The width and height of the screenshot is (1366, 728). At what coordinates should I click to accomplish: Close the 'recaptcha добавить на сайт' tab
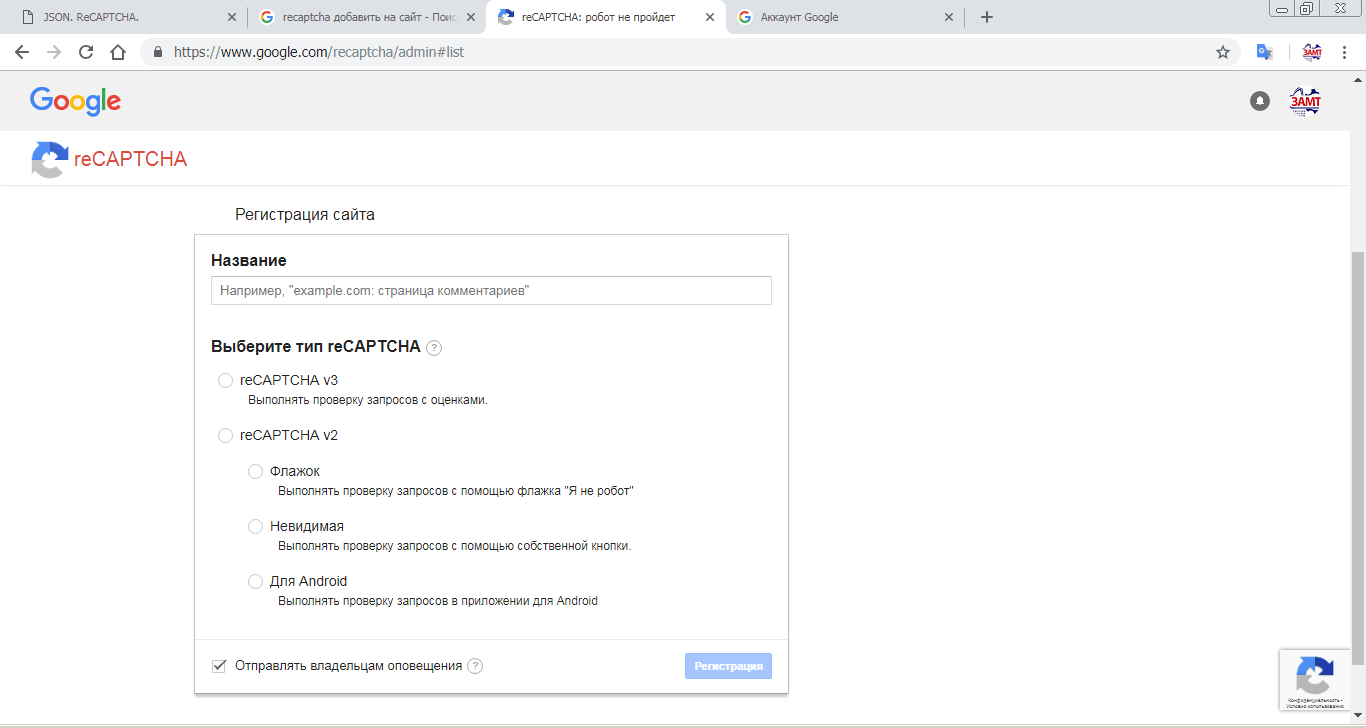click(471, 17)
